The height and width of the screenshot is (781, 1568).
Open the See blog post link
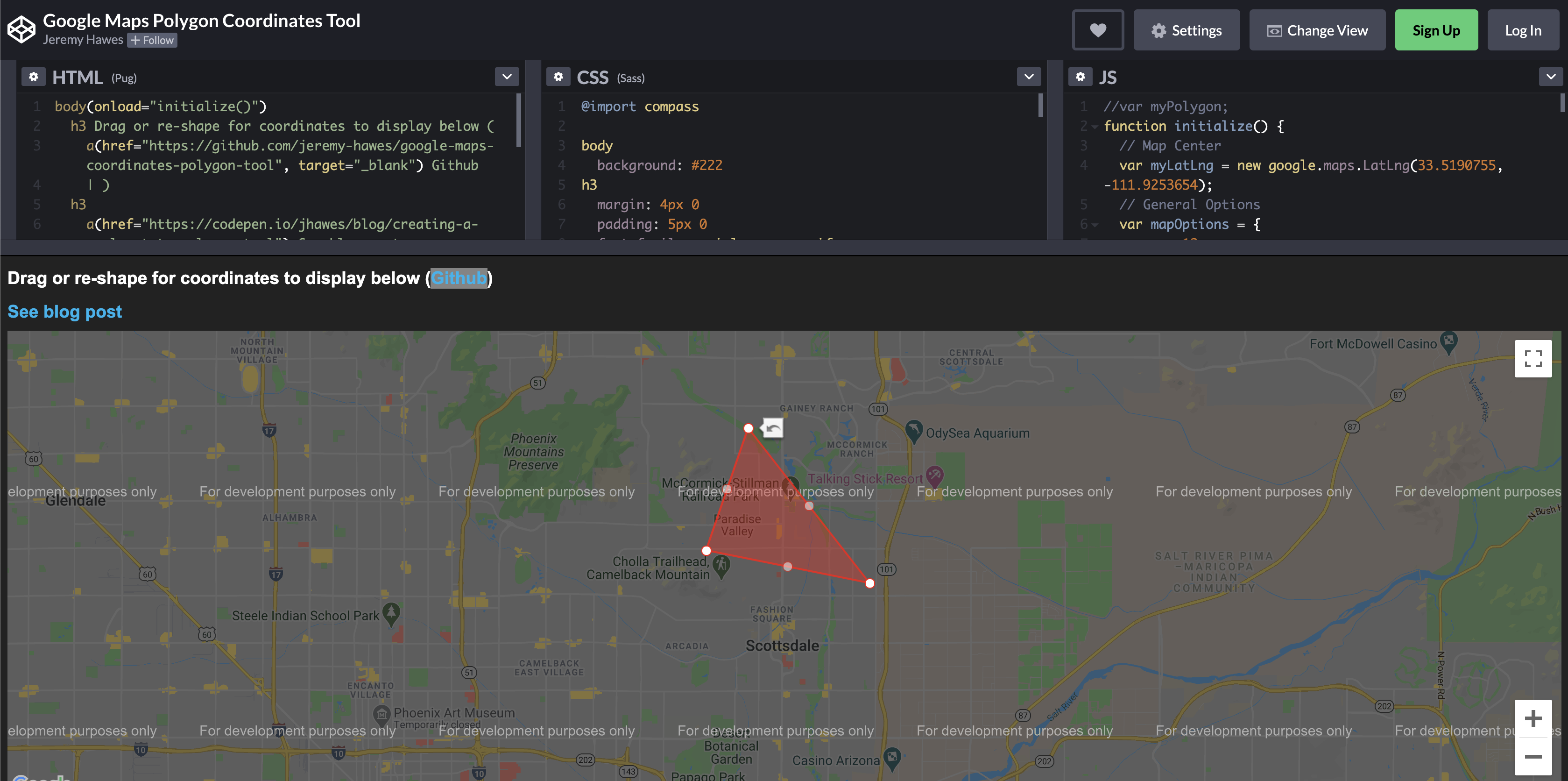point(64,312)
